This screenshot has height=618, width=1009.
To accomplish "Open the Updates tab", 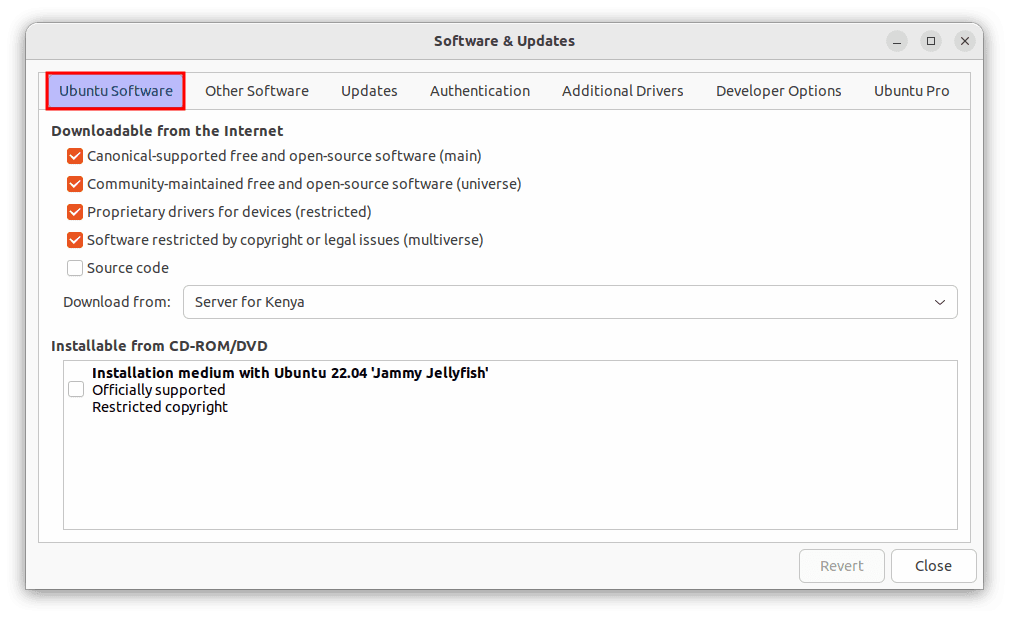I will tap(369, 90).
